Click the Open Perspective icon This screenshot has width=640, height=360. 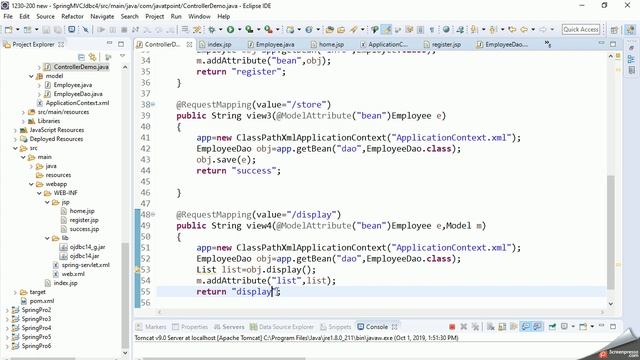tap(614, 29)
